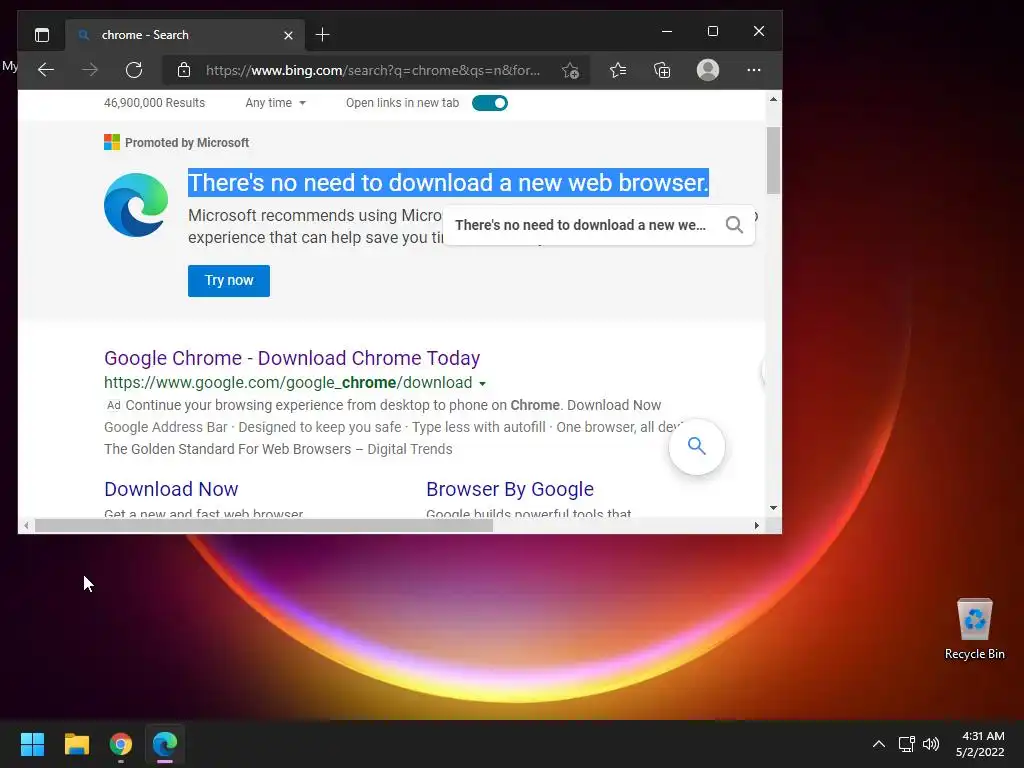Click the 'Try now' button
This screenshot has width=1024, height=768.
[229, 281]
